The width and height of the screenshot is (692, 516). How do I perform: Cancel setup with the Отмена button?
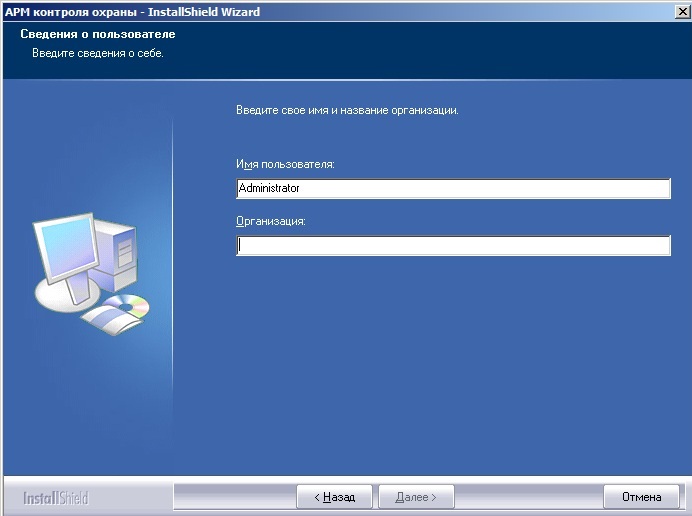[641, 497]
